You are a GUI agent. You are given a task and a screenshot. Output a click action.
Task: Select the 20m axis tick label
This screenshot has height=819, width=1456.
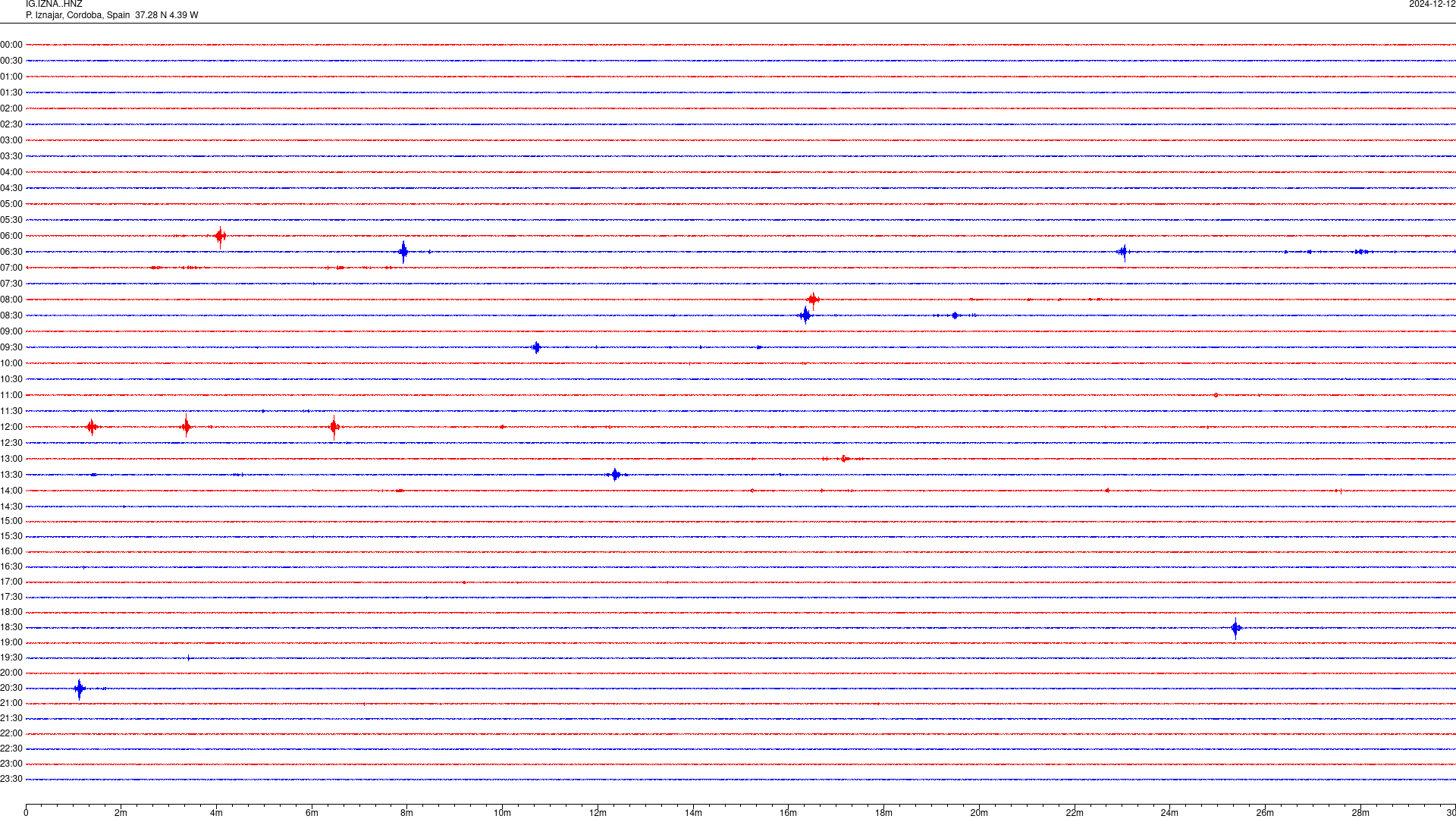click(979, 813)
